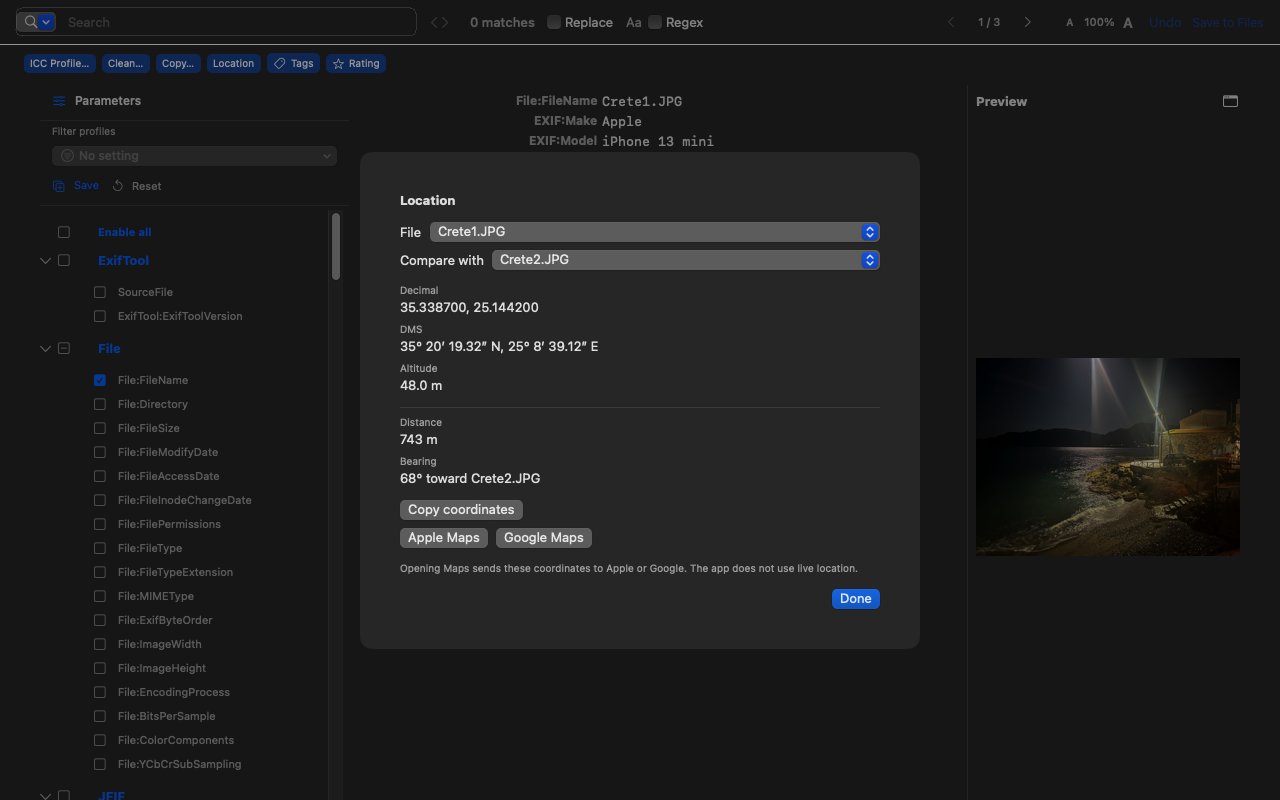The image size is (1280, 800).
Task: Toggle the Replace checkbox
Action: click(553, 22)
